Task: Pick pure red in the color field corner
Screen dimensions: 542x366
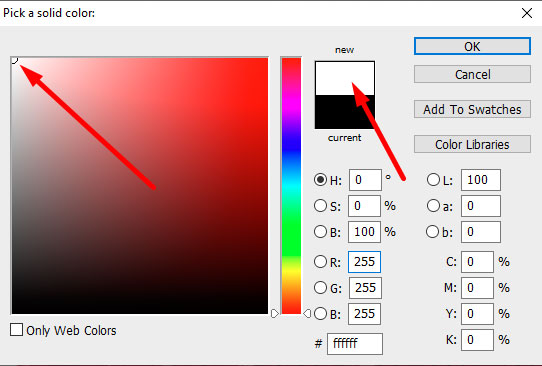Action: tap(266, 59)
